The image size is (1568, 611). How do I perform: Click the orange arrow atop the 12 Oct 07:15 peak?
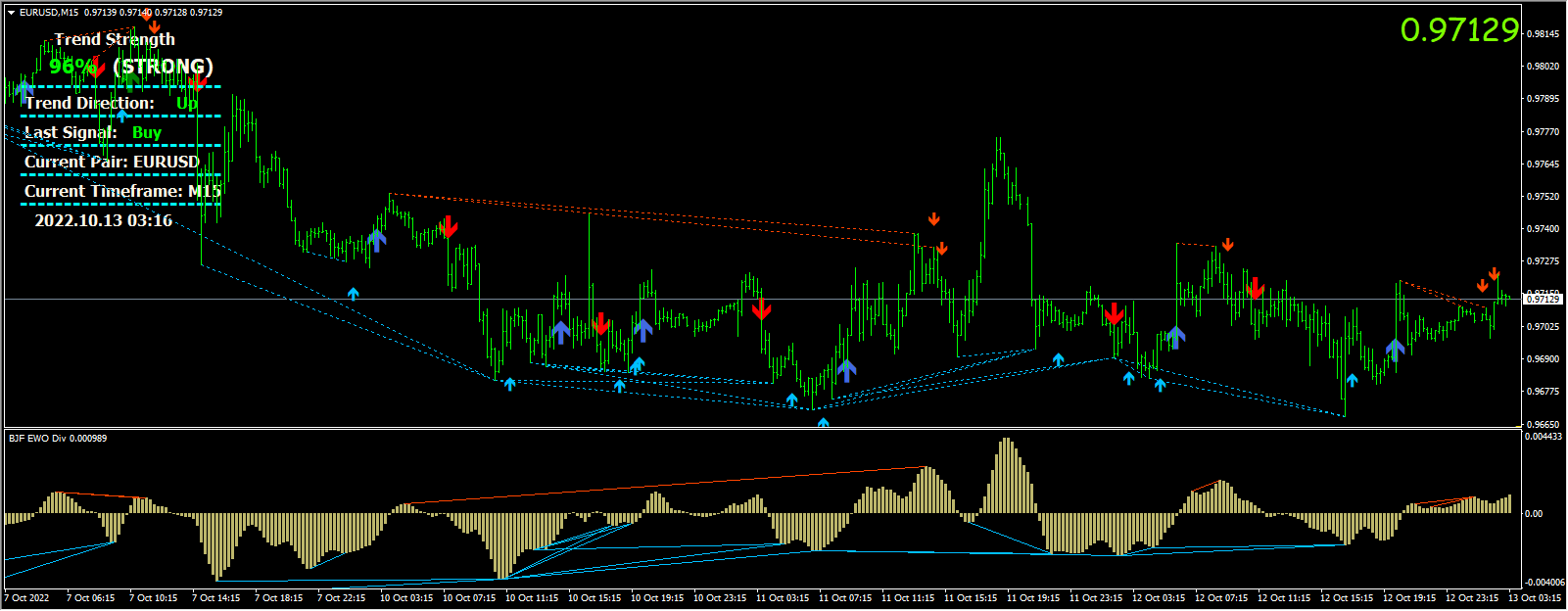click(x=1227, y=245)
